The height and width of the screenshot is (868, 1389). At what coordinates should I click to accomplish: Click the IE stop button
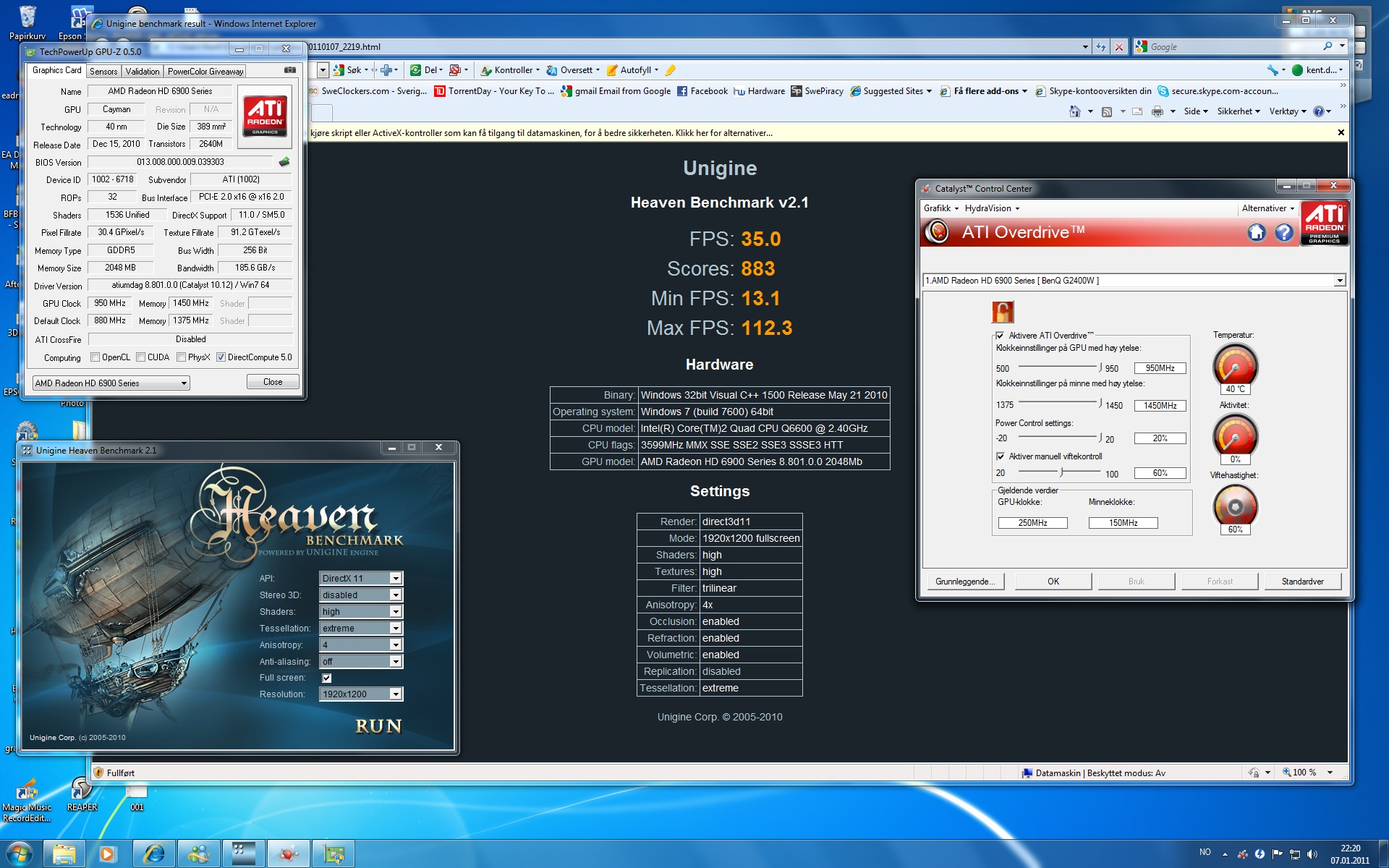coord(1119,47)
